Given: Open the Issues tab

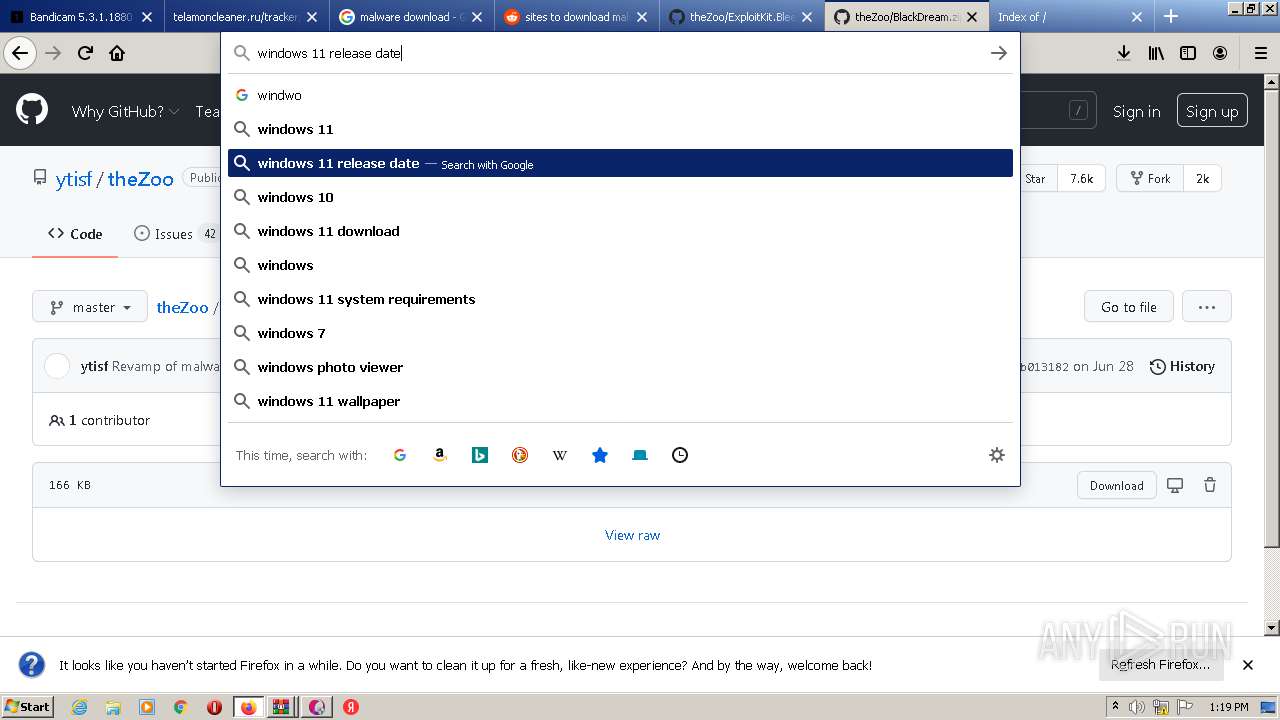Looking at the screenshot, I should [175, 233].
